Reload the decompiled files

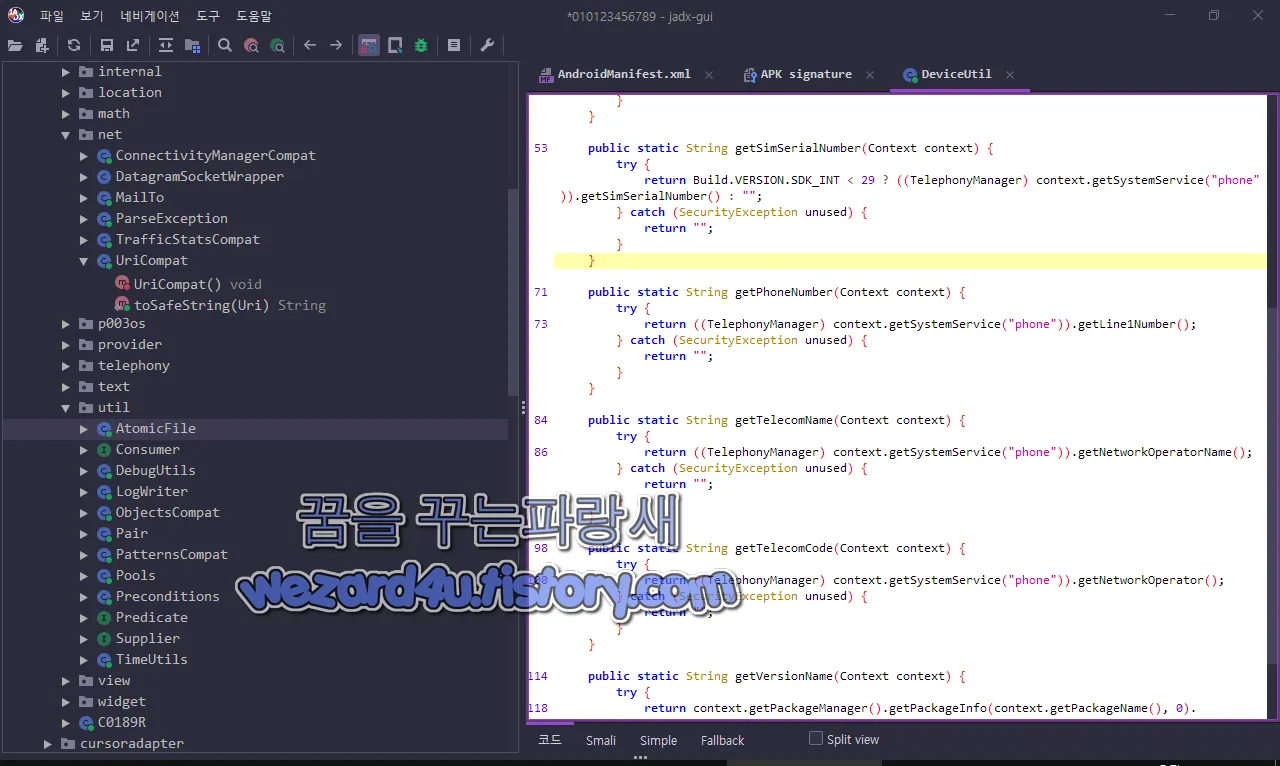tap(72, 45)
